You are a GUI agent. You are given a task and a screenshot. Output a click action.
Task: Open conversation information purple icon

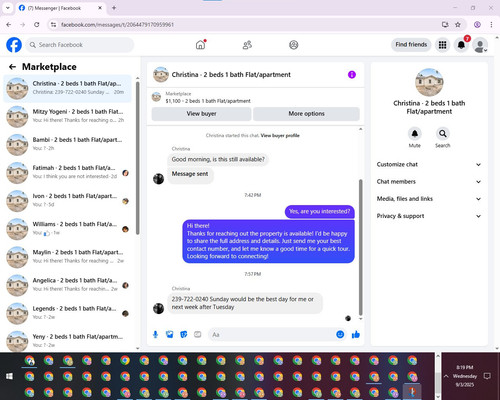click(352, 75)
